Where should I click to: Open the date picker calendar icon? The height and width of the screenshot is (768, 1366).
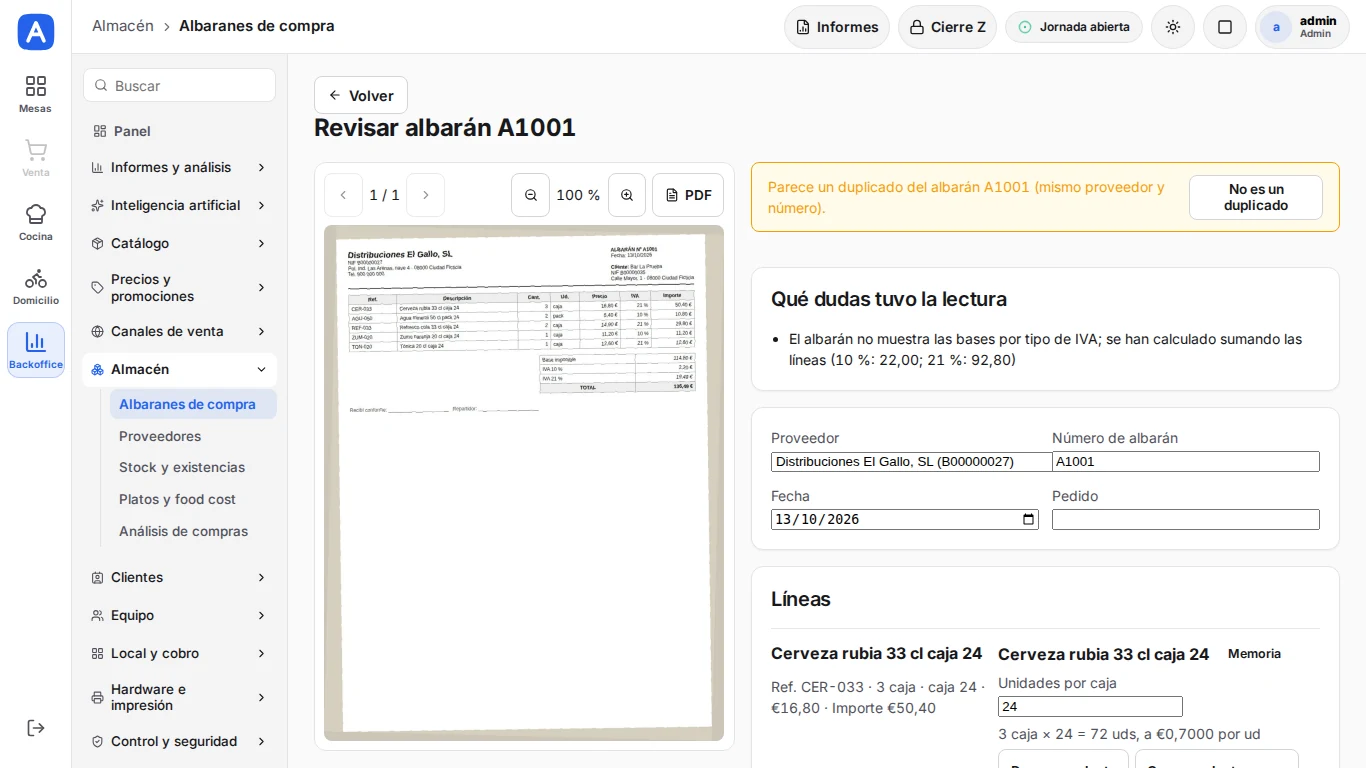click(1028, 519)
